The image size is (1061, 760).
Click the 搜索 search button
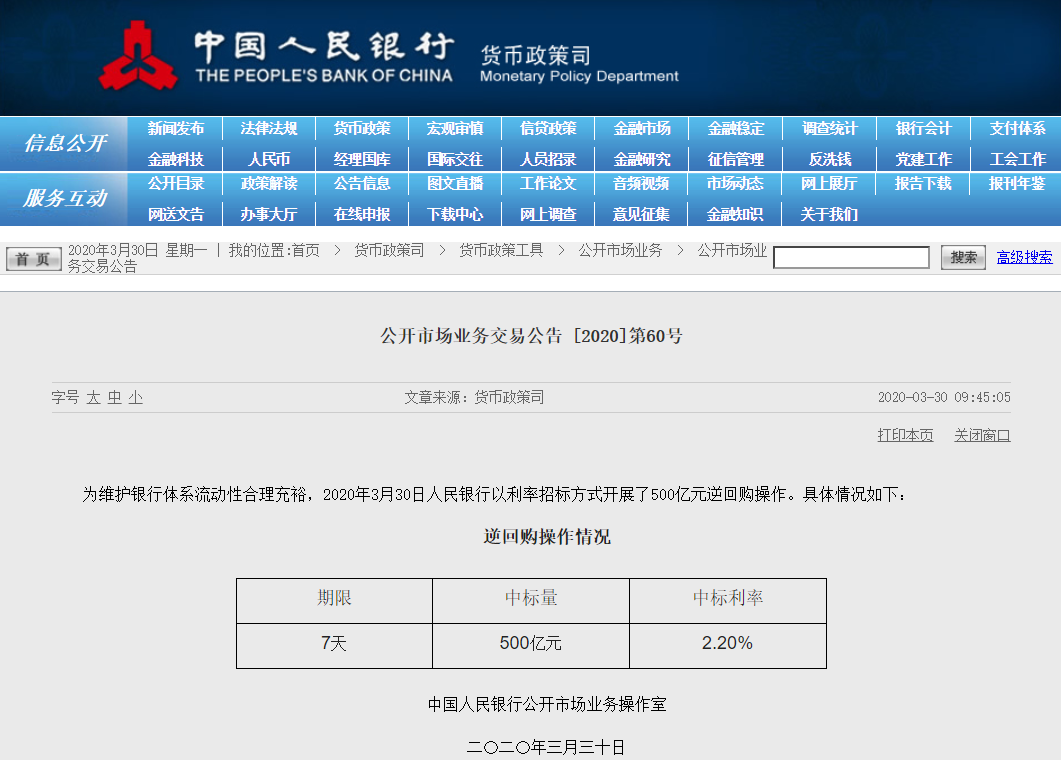click(963, 258)
